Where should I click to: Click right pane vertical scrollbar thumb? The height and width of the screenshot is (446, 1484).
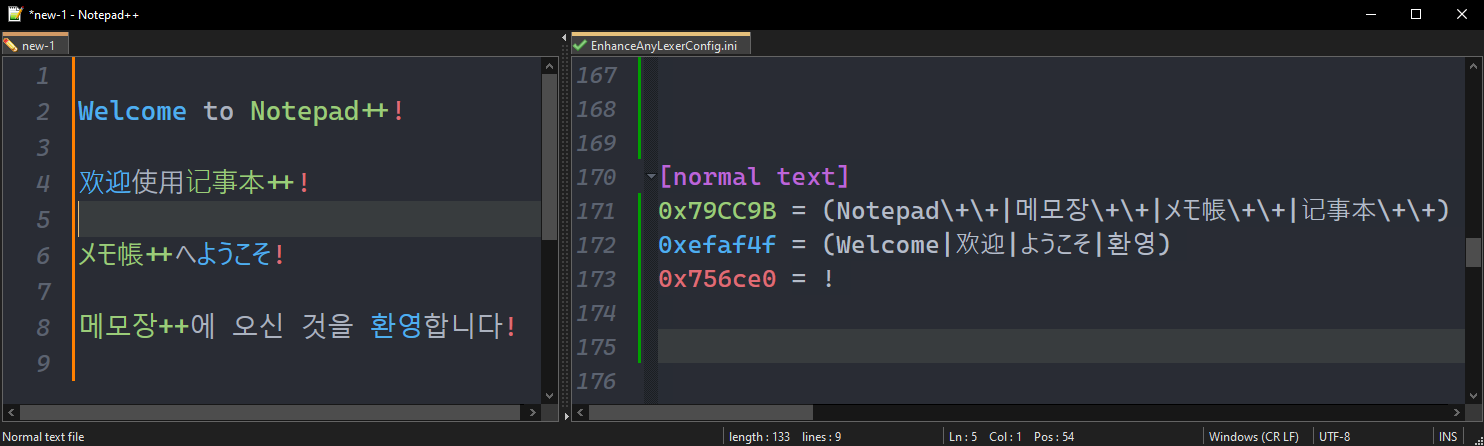[1474, 252]
